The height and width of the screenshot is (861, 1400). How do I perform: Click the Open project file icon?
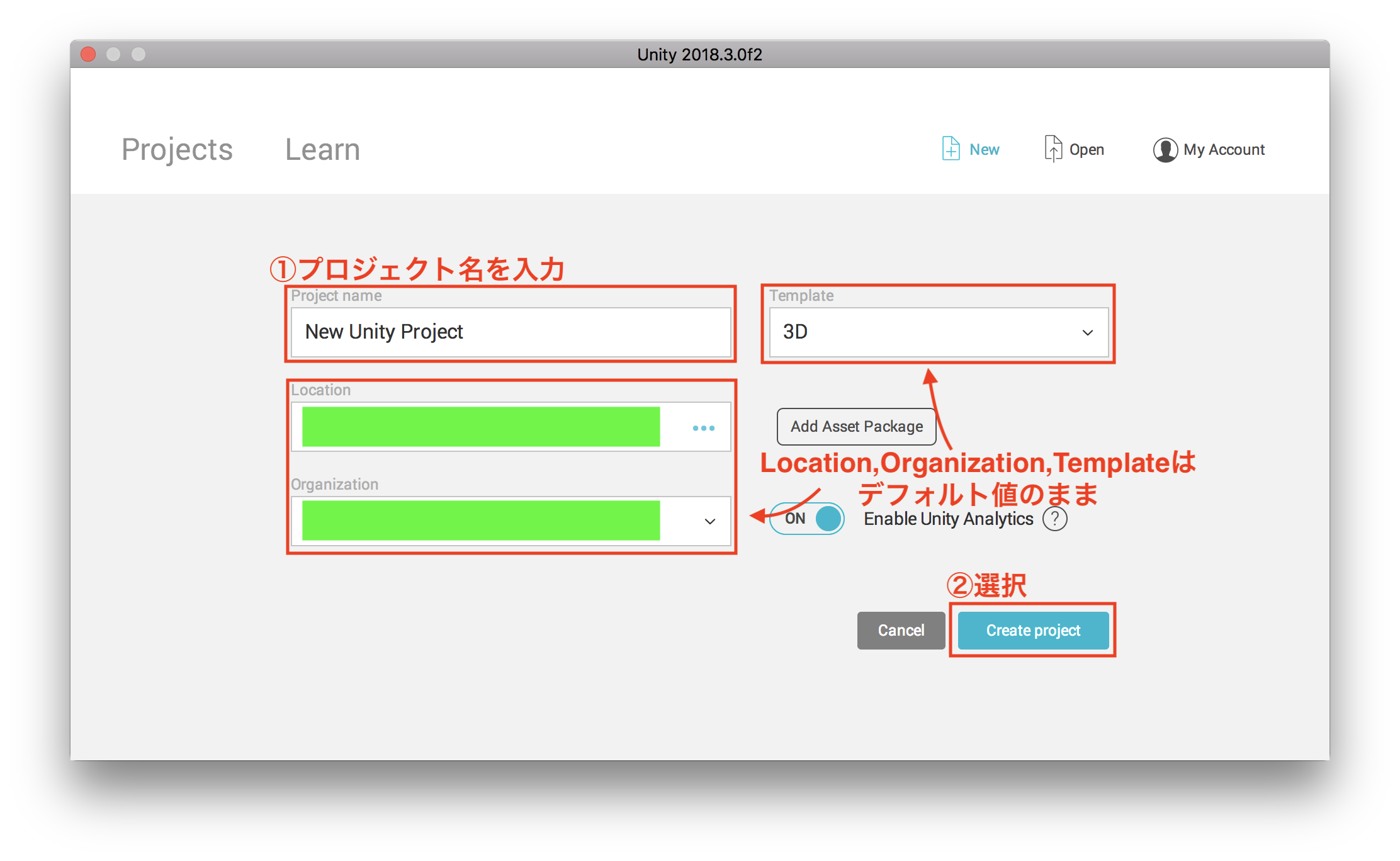pyautogui.click(x=1053, y=149)
